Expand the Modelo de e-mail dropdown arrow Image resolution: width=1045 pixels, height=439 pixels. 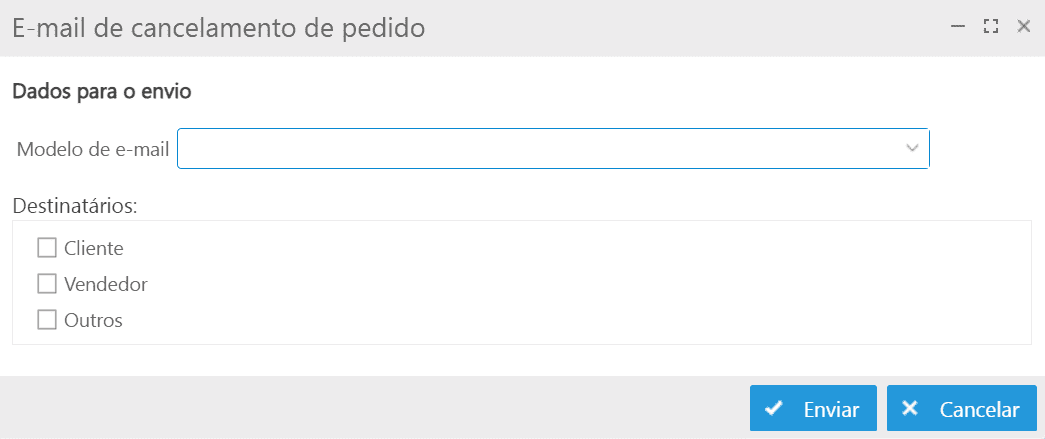tap(912, 148)
